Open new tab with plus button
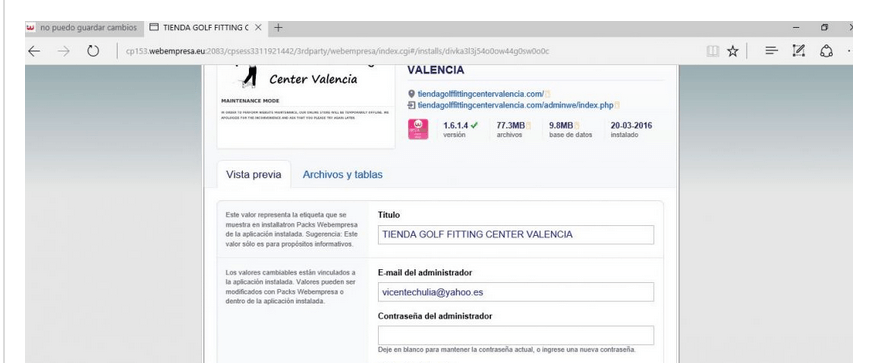This screenshot has height=363, width=874. point(278,27)
